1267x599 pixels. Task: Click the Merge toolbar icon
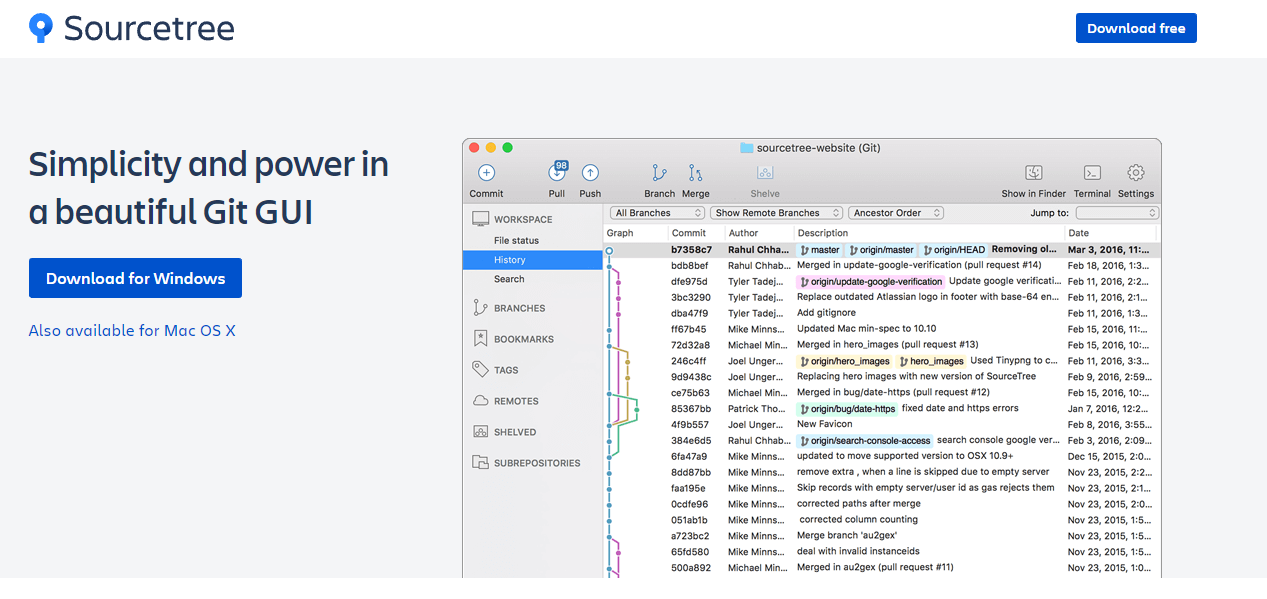[x=696, y=173]
